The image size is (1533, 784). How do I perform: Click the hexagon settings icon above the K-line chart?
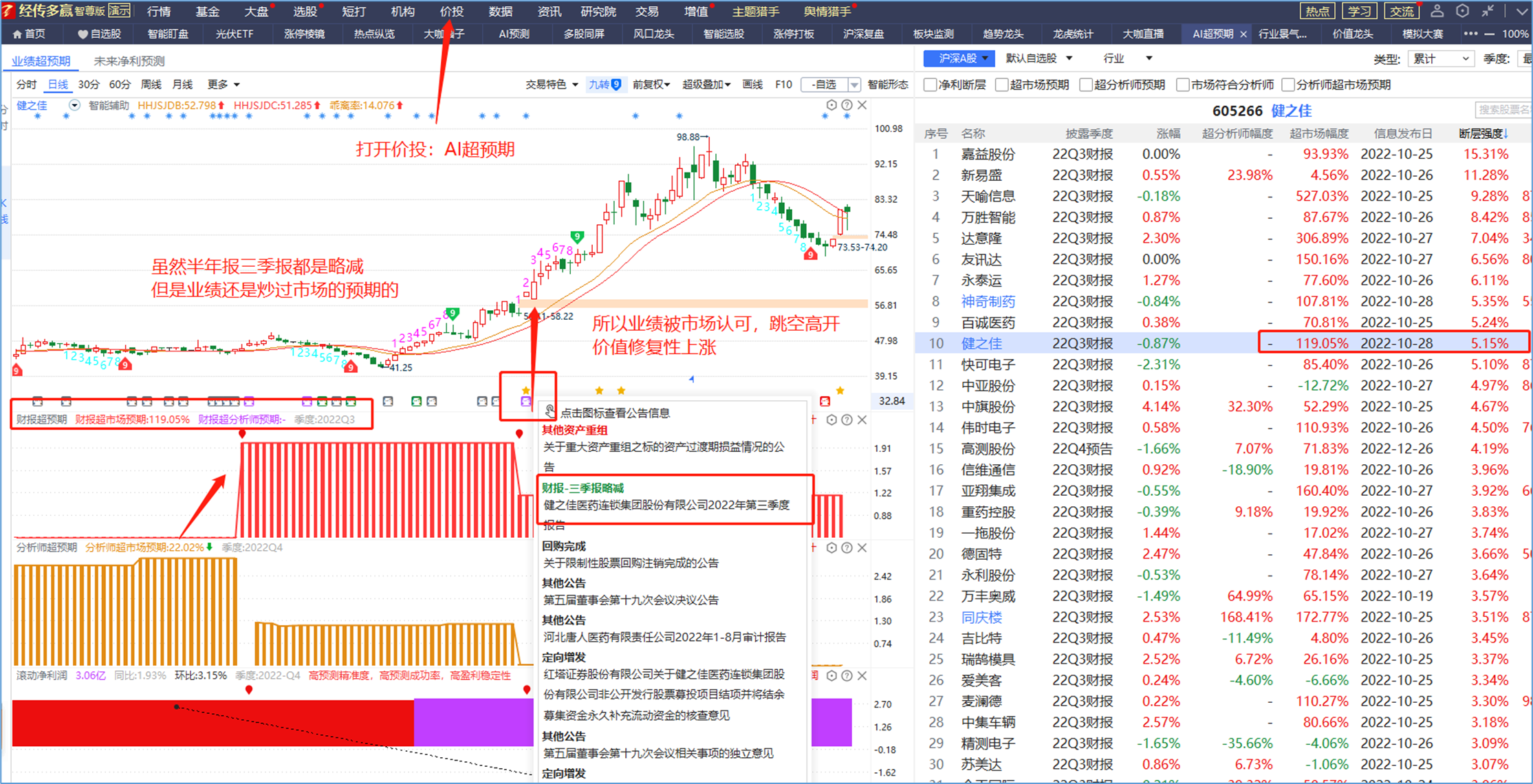(831, 105)
